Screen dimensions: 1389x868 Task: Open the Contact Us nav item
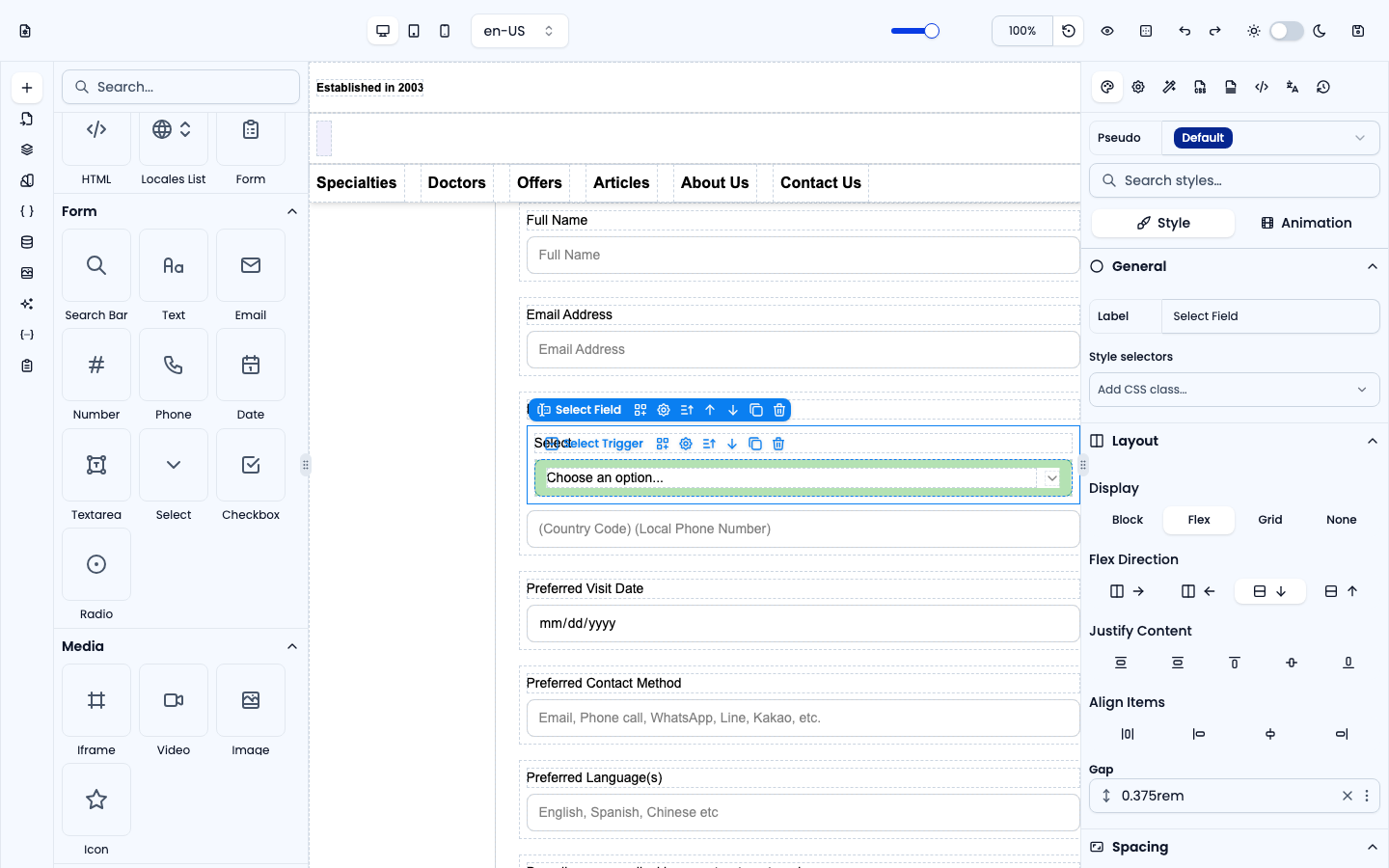point(821,183)
